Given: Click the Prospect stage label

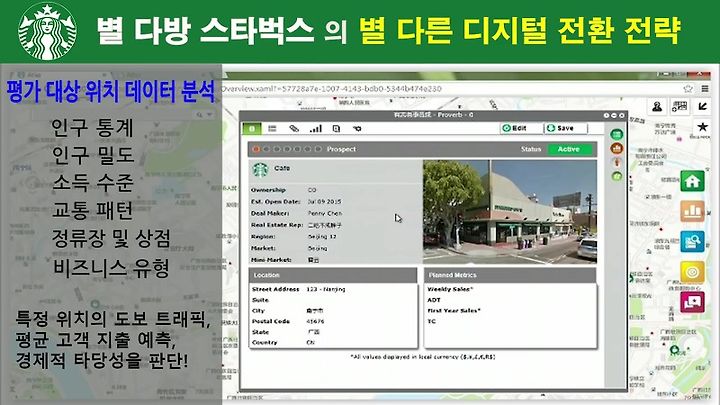Looking at the screenshot, I should 341,149.
